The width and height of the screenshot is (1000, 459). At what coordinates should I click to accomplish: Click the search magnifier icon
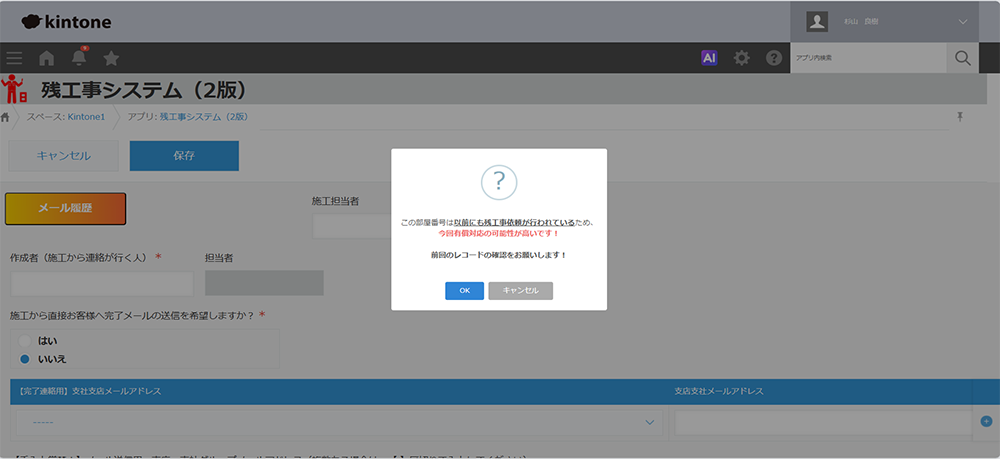962,58
